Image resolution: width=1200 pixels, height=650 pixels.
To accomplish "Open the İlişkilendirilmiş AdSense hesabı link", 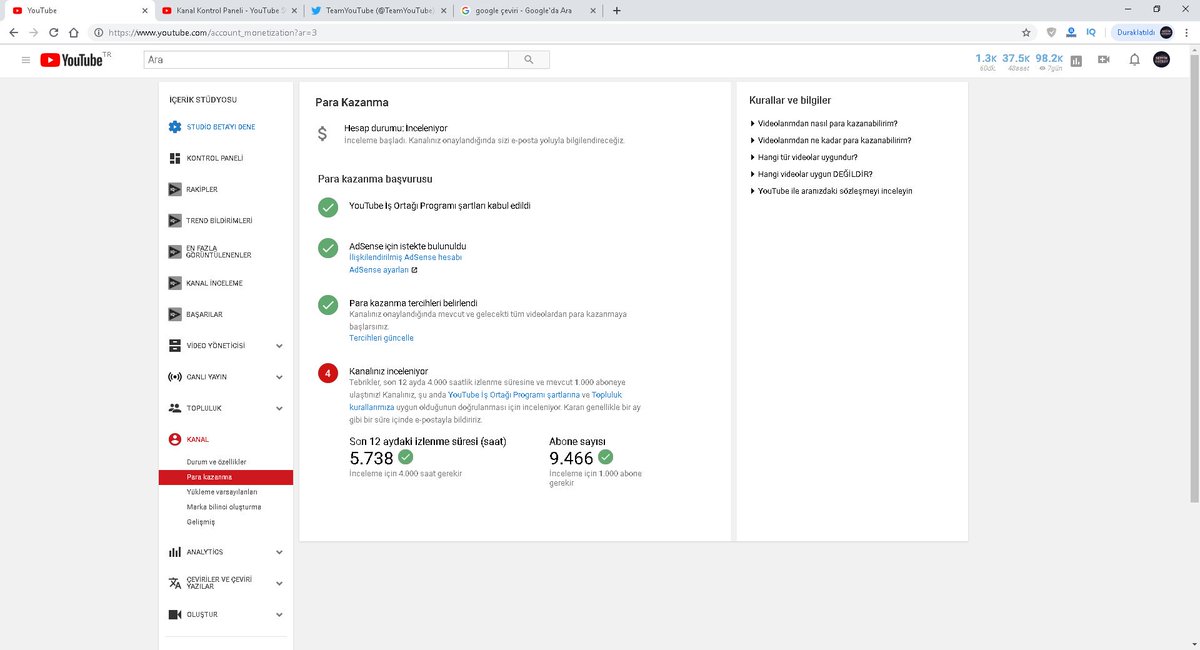I will click(405, 257).
